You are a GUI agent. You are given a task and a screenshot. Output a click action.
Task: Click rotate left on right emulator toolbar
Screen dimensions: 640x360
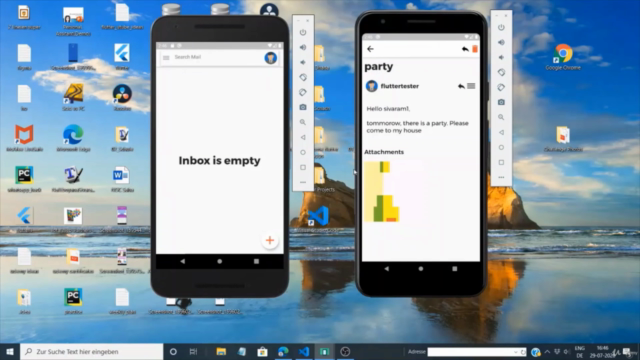[x=501, y=72]
